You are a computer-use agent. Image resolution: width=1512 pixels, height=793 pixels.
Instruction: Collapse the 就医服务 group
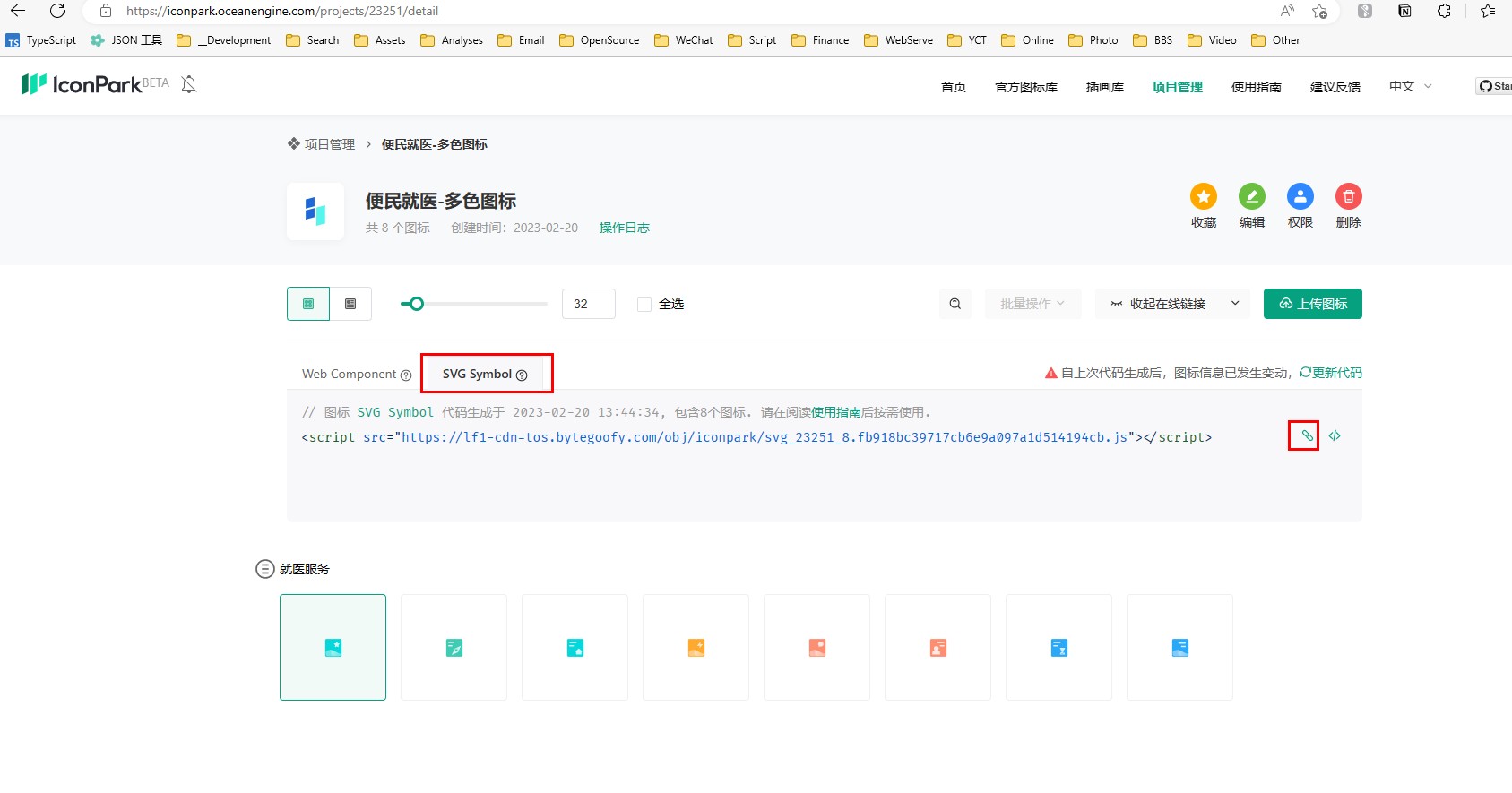tap(265, 569)
